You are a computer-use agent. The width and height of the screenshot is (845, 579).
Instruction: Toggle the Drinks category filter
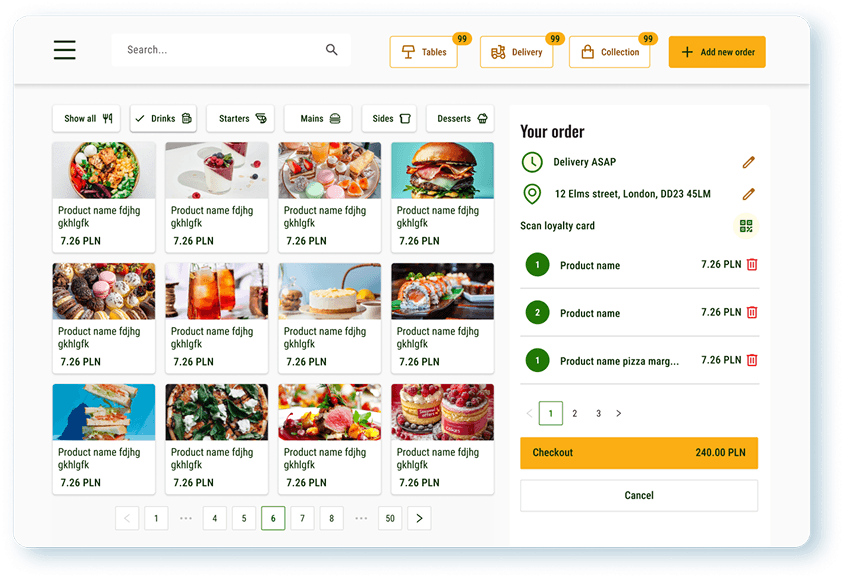[x=163, y=119]
